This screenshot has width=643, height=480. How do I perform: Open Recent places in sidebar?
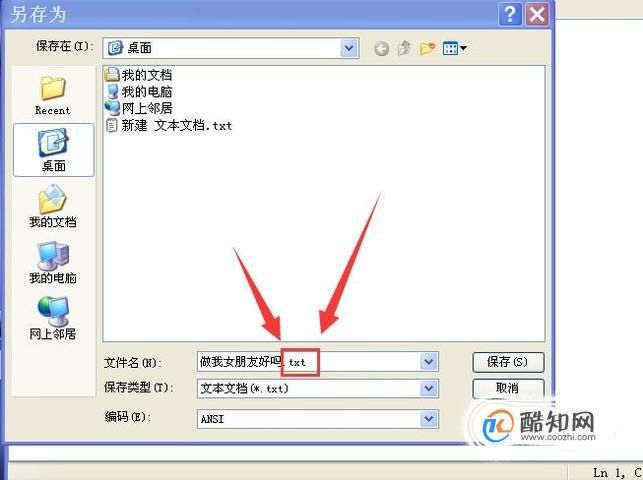[53, 95]
